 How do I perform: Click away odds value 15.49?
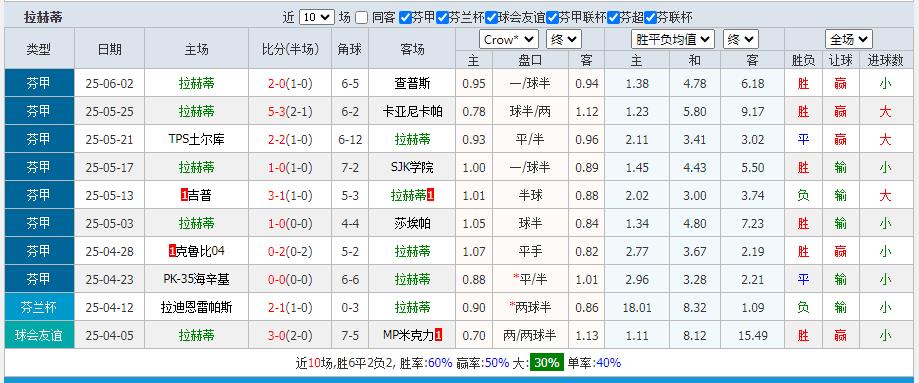click(x=753, y=335)
